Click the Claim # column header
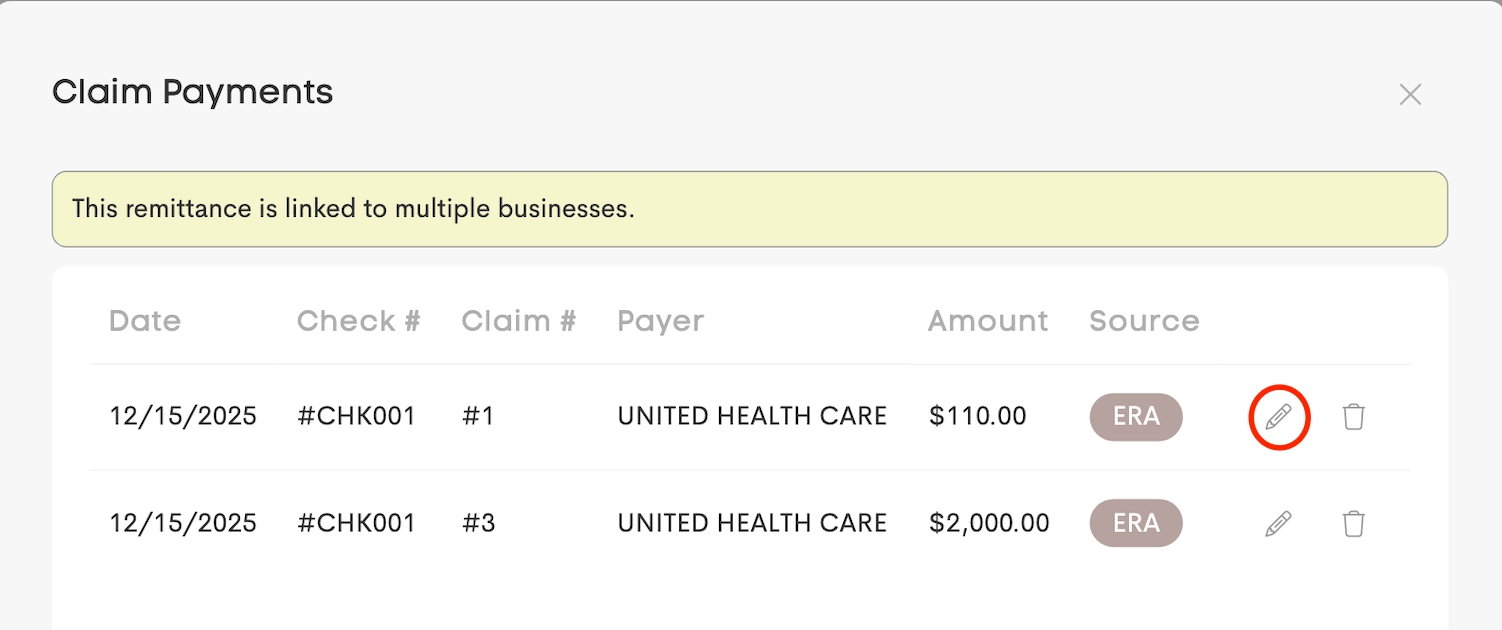1502x630 pixels. (519, 321)
